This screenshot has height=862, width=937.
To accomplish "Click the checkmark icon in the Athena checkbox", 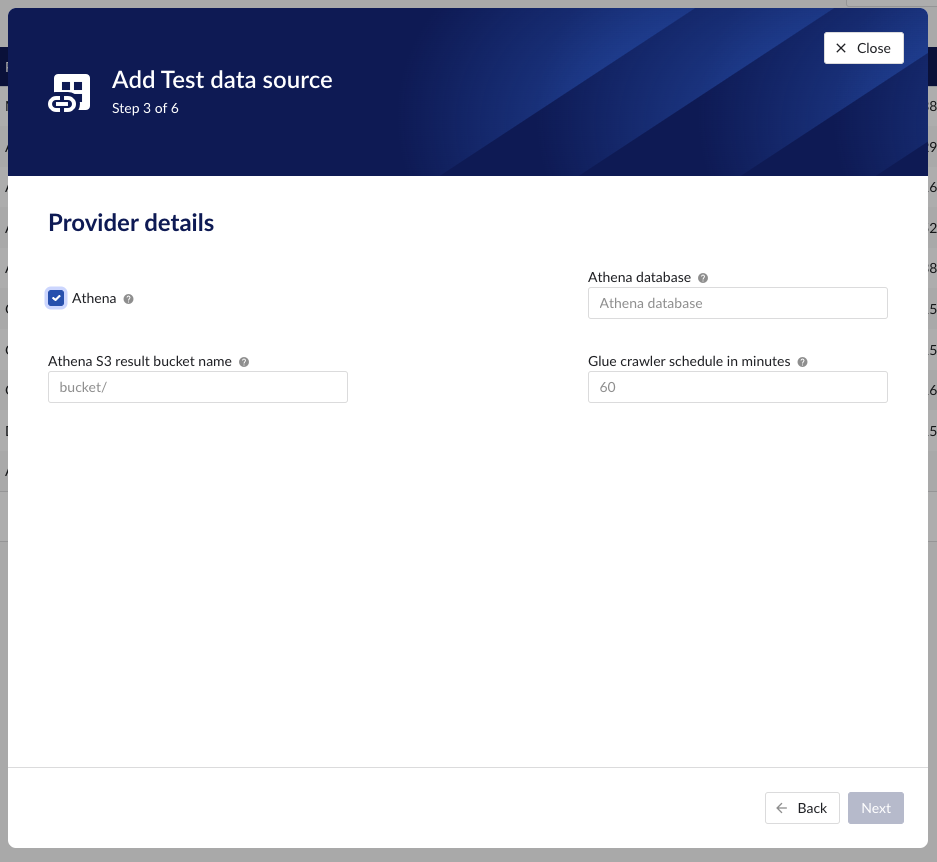I will pyautogui.click(x=56, y=298).
